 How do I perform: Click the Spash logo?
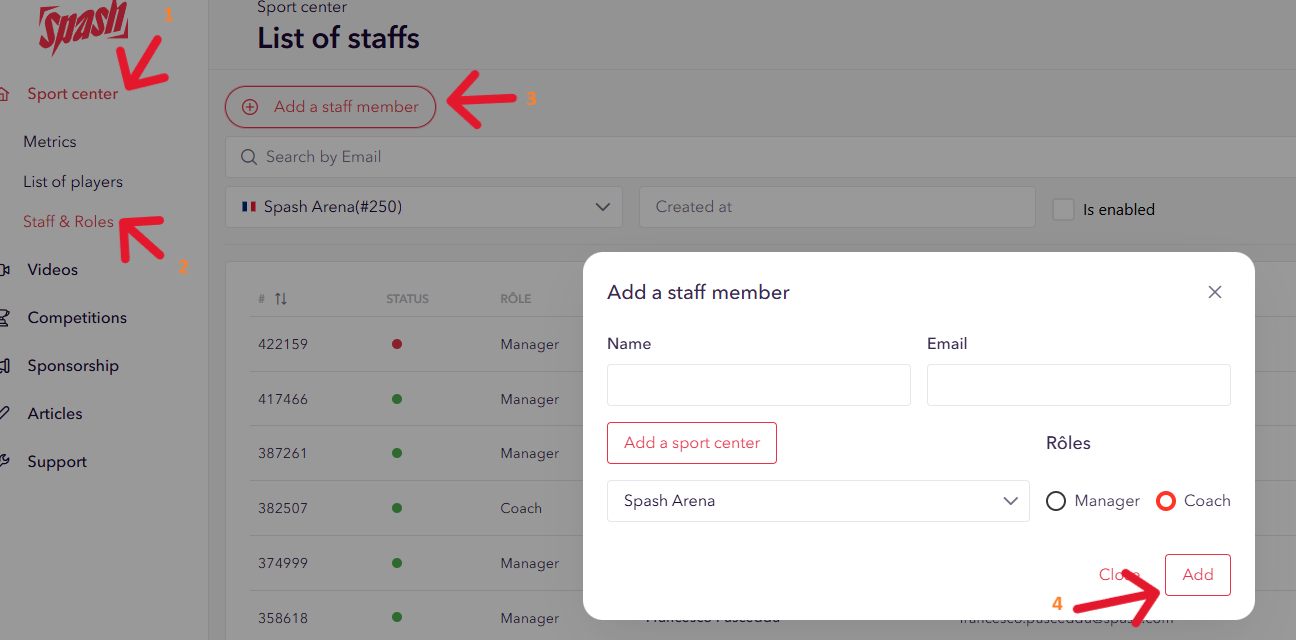click(x=84, y=27)
